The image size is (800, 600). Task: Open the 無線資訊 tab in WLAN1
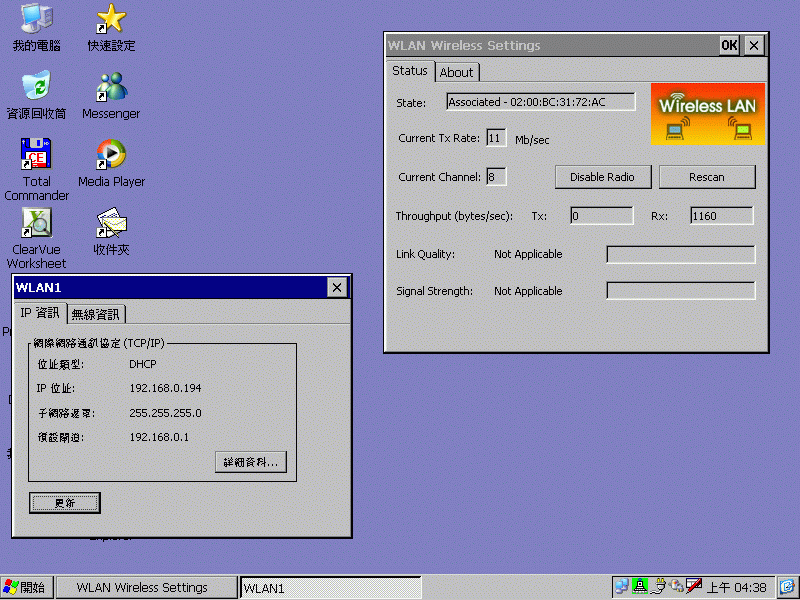pos(96,314)
